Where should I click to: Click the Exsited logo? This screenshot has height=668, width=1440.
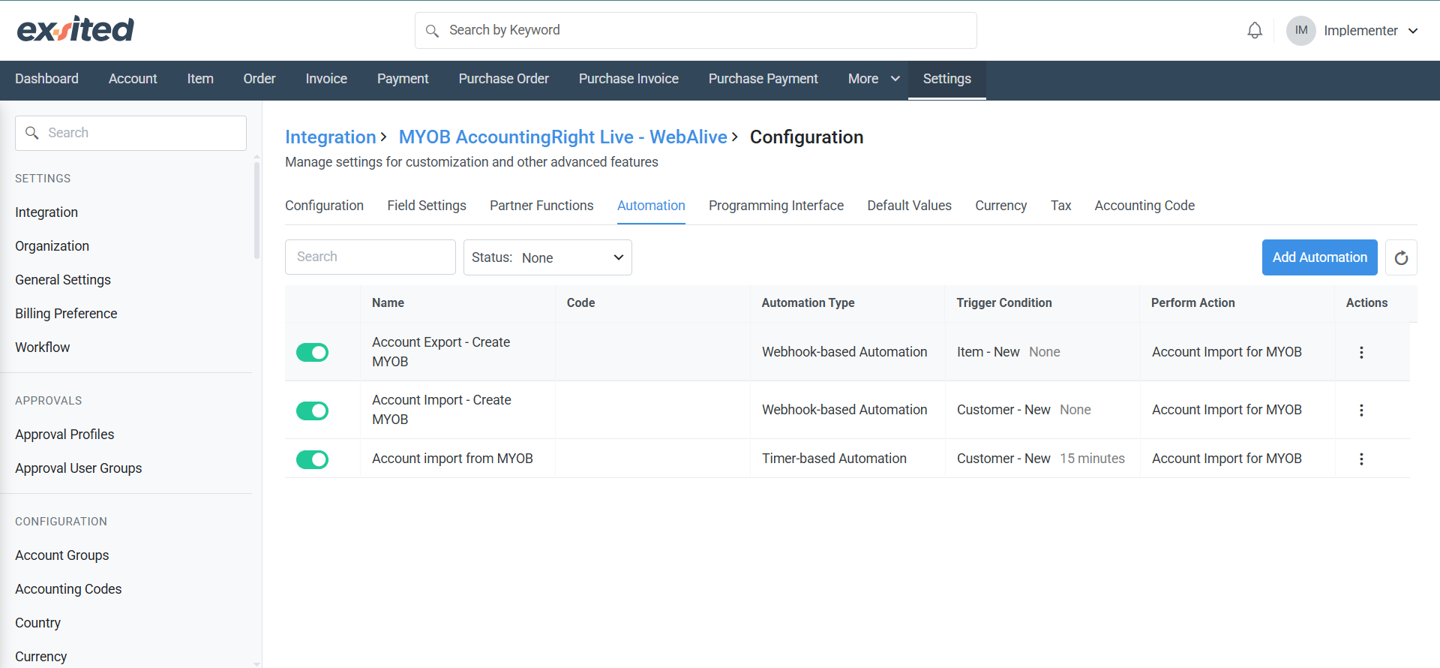coord(75,30)
